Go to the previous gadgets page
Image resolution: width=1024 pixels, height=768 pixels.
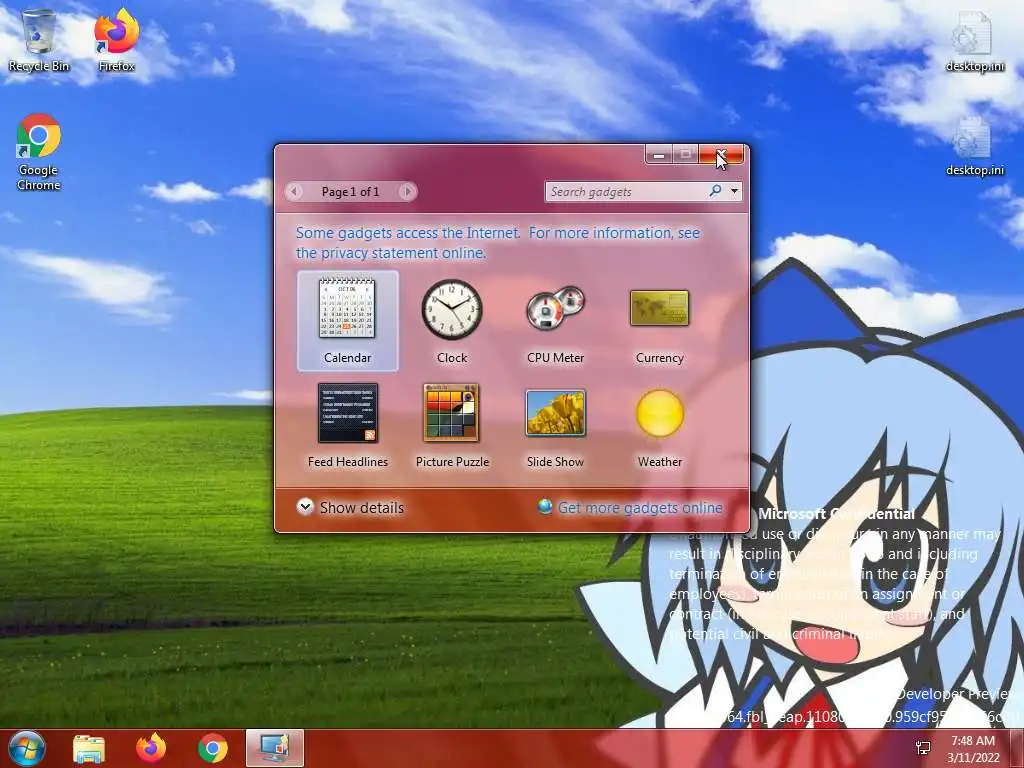click(x=295, y=191)
